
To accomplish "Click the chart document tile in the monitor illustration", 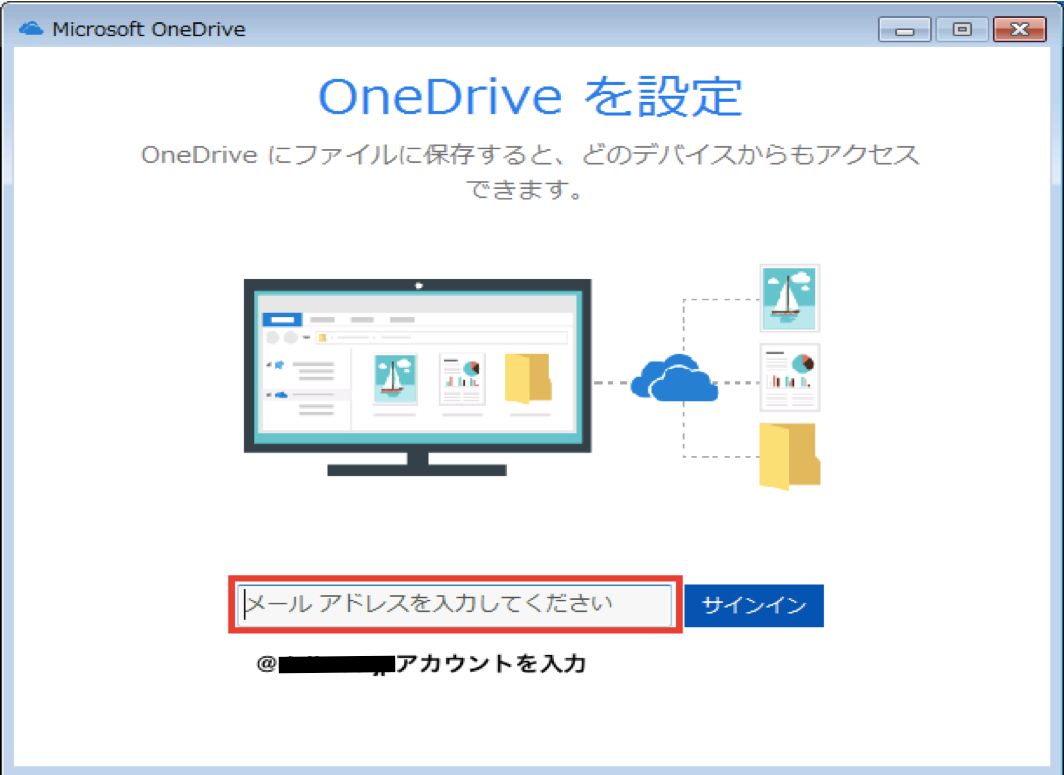I will pos(461,380).
